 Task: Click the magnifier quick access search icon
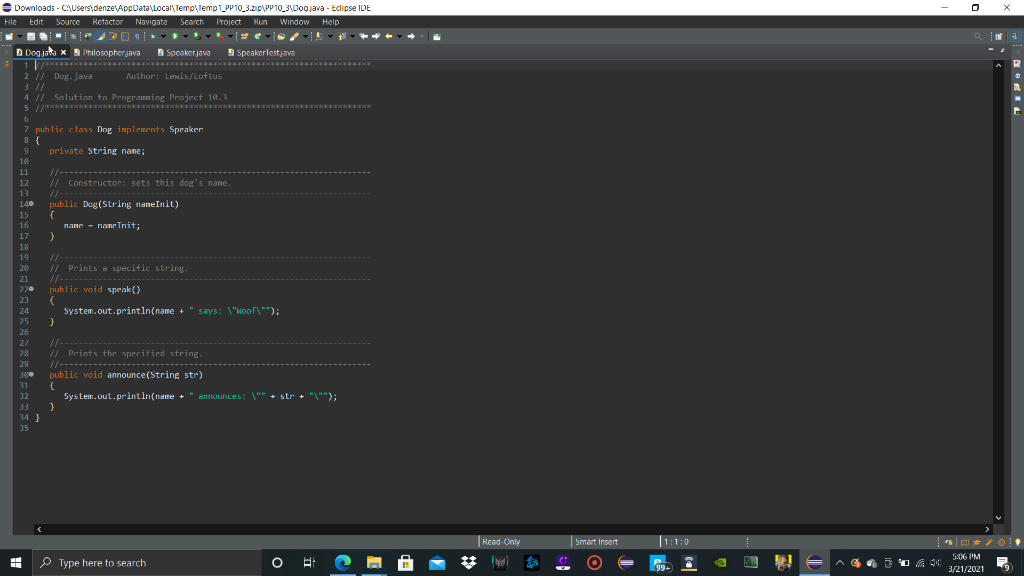(978, 37)
